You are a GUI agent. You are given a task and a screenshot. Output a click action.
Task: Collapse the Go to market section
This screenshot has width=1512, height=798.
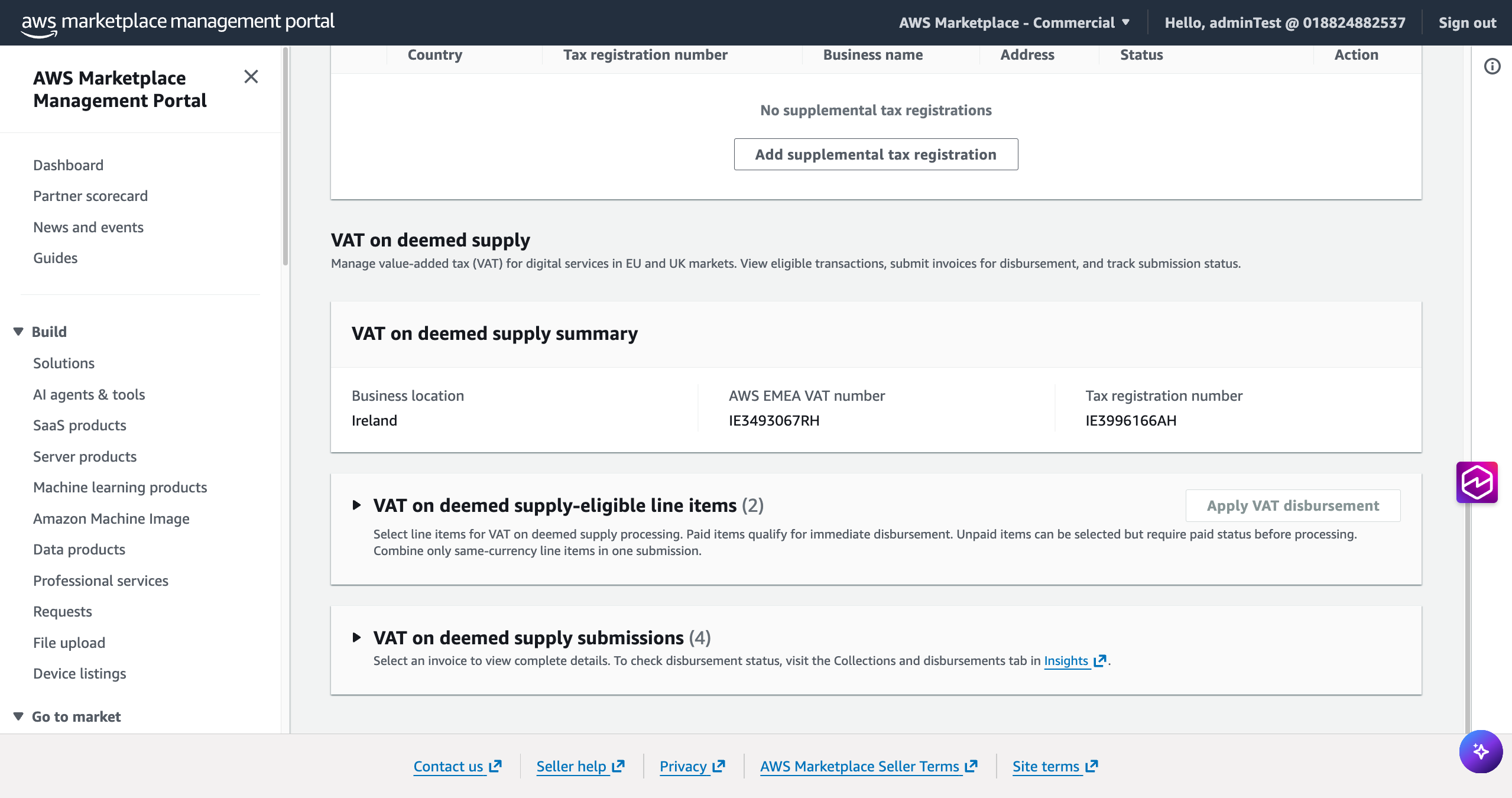pyautogui.click(x=18, y=716)
